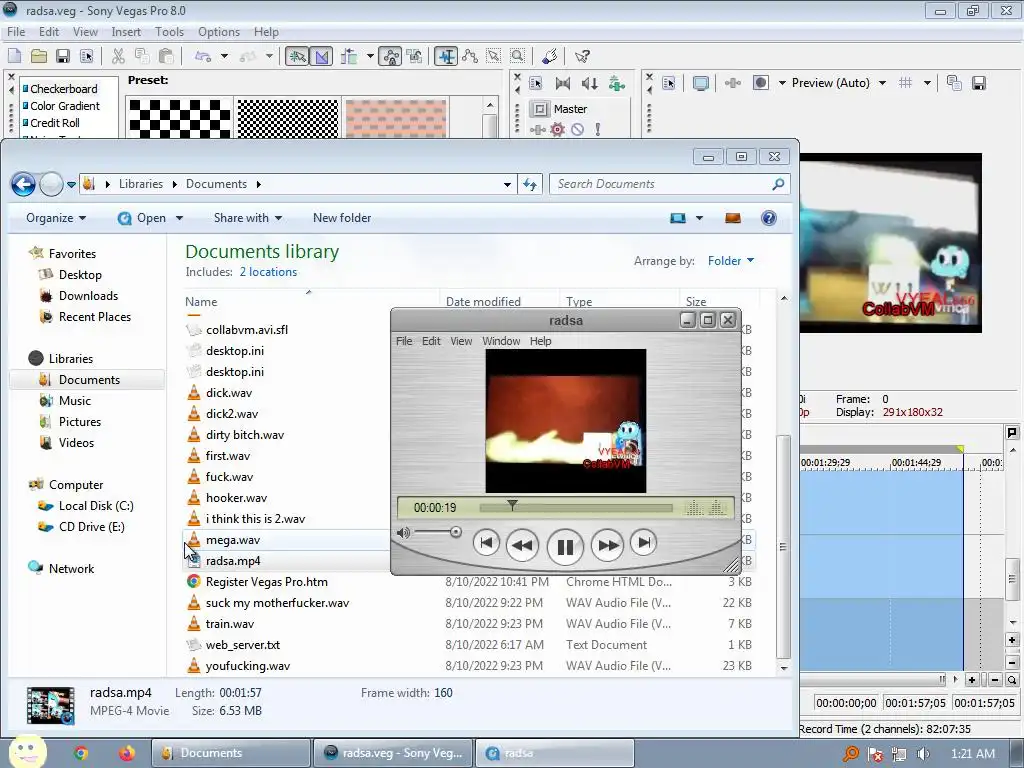
Task: Save preview snapshot to file
Action: pos(978,83)
